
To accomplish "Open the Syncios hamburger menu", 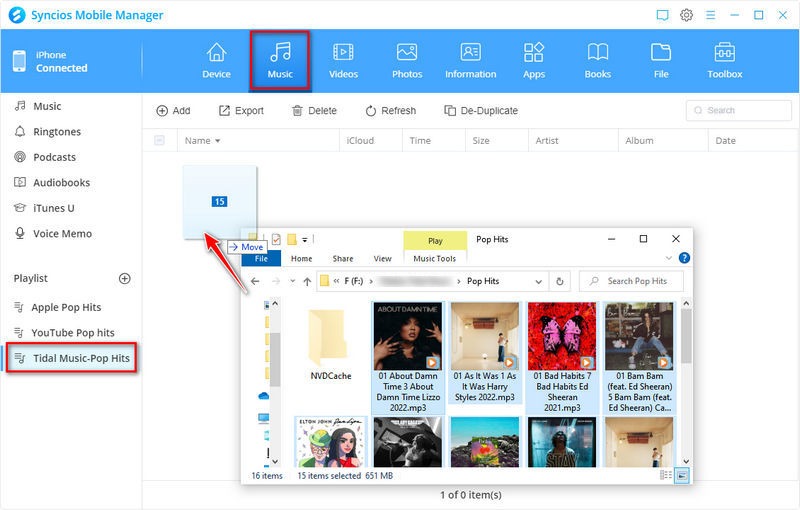I will pos(710,15).
